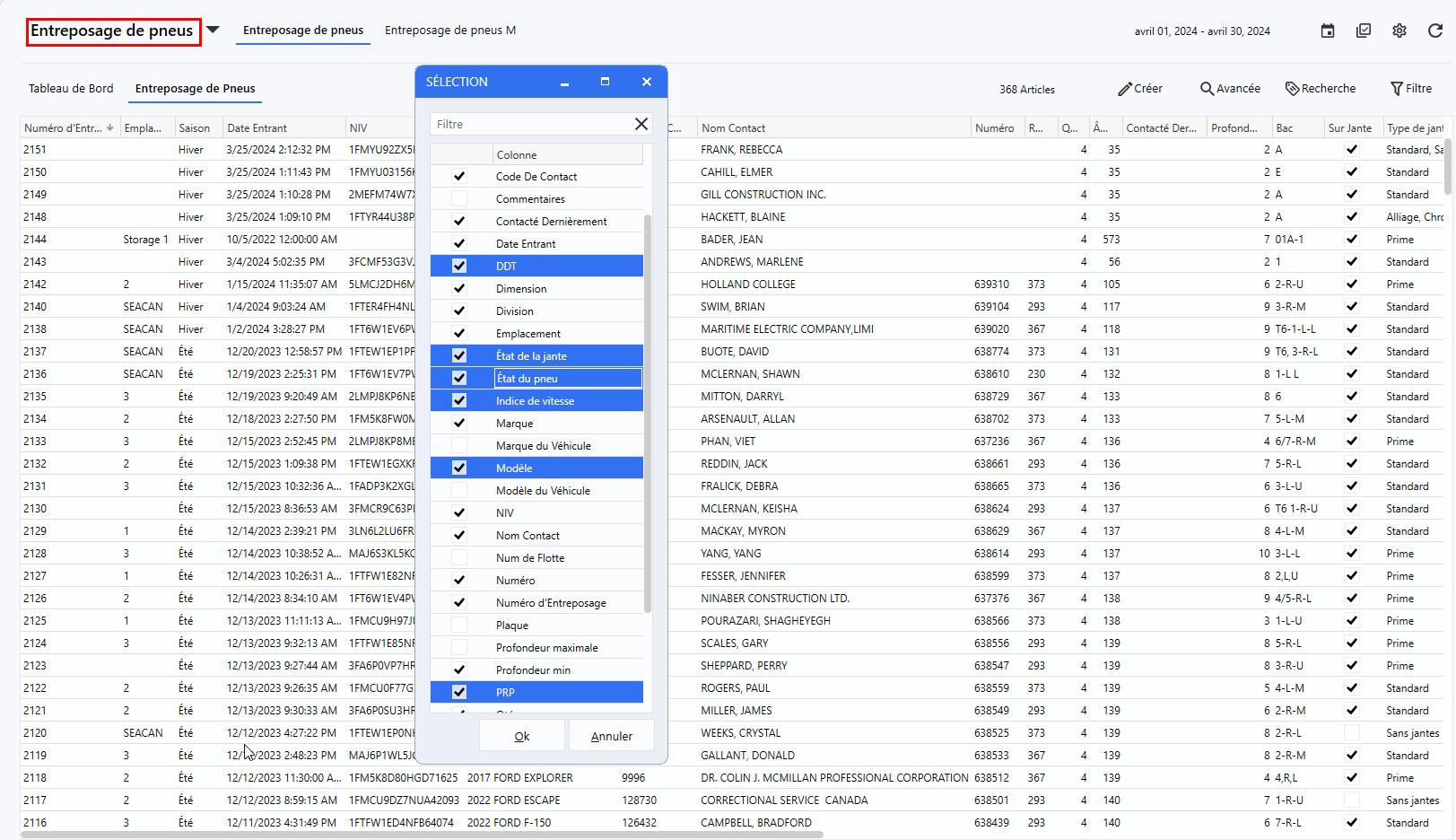Click the main table vertical scrollbar

(1448, 166)
